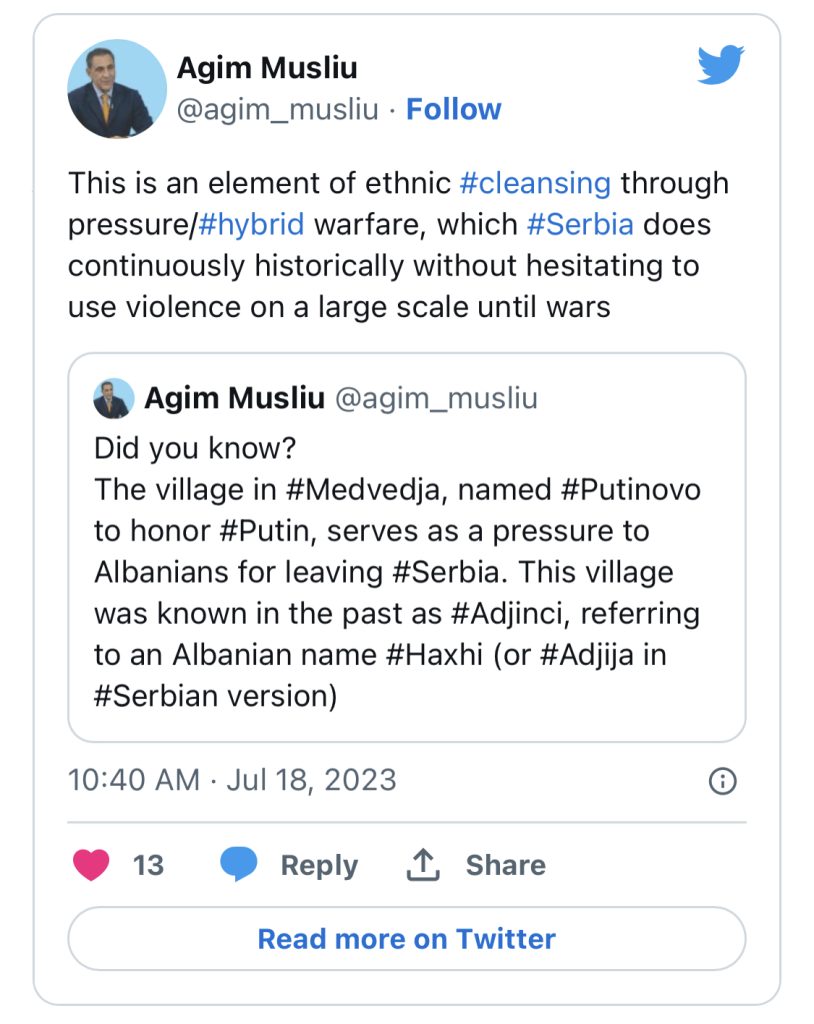Like the tweet with the heart icon
Screen dimensions: 814x1024
click(x=91, y=865)
